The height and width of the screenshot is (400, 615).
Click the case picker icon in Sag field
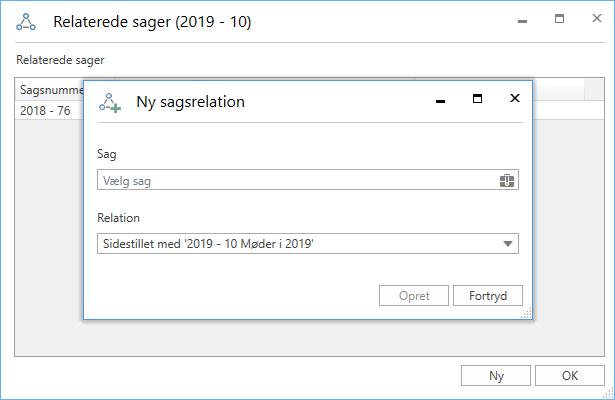[507, 181]
